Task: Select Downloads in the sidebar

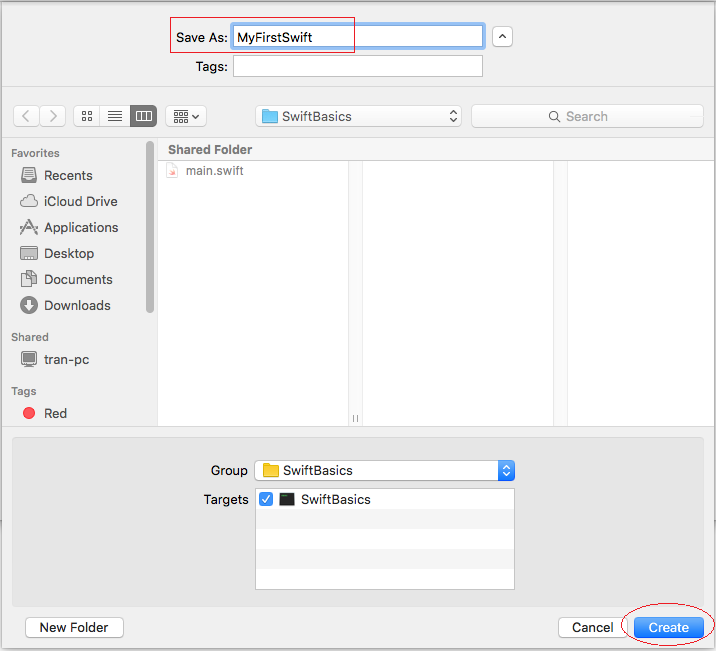Action: coord(77,305)
